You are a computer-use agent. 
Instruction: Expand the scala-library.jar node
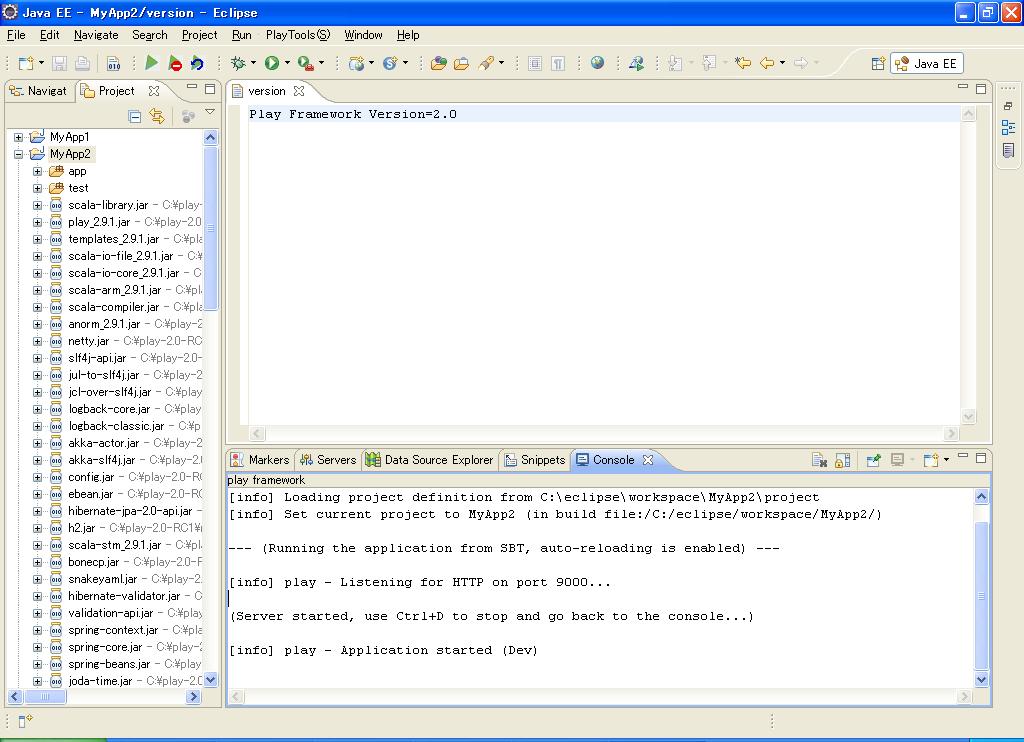(37, 205)
